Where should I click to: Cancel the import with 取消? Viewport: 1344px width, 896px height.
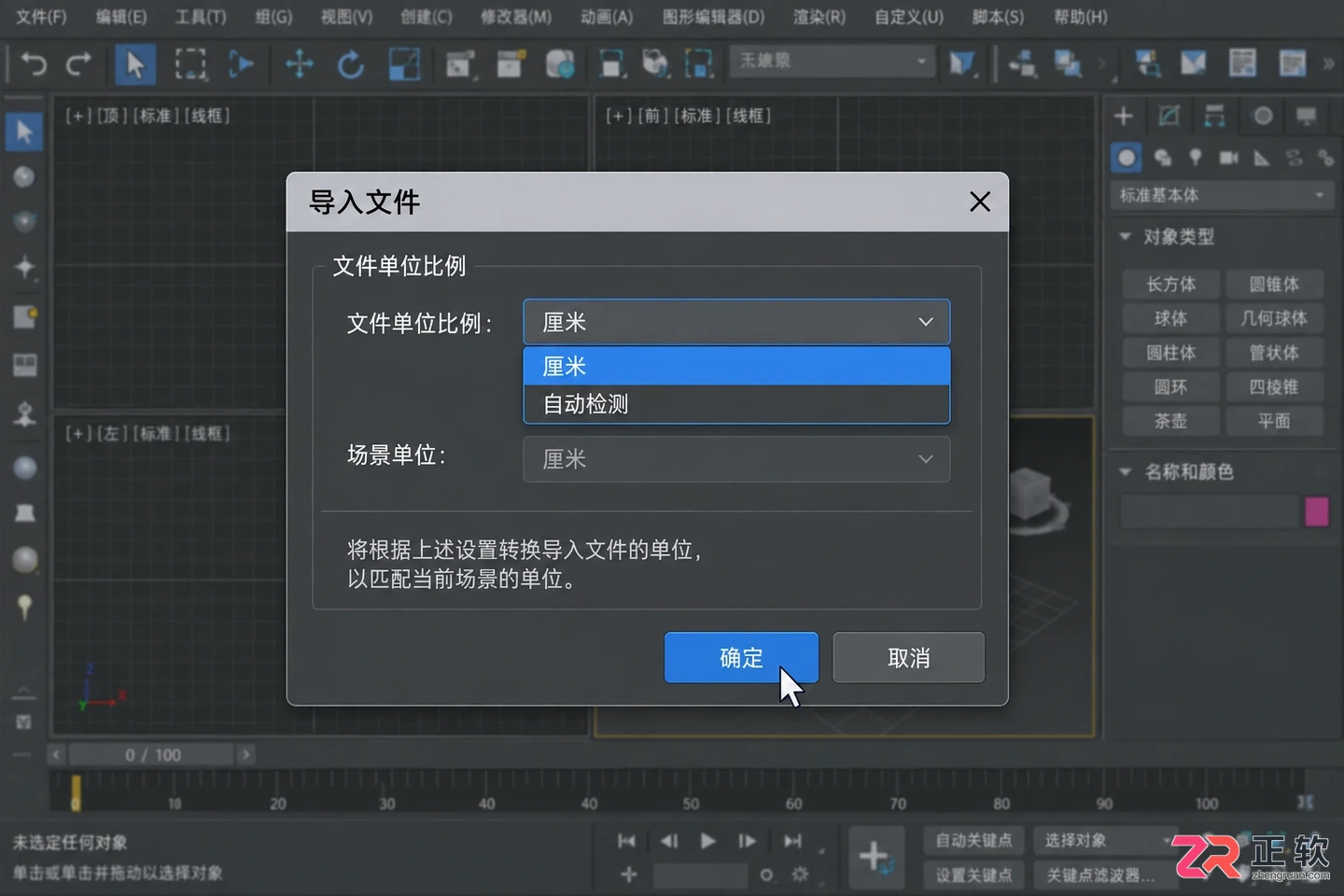[908, 657]
